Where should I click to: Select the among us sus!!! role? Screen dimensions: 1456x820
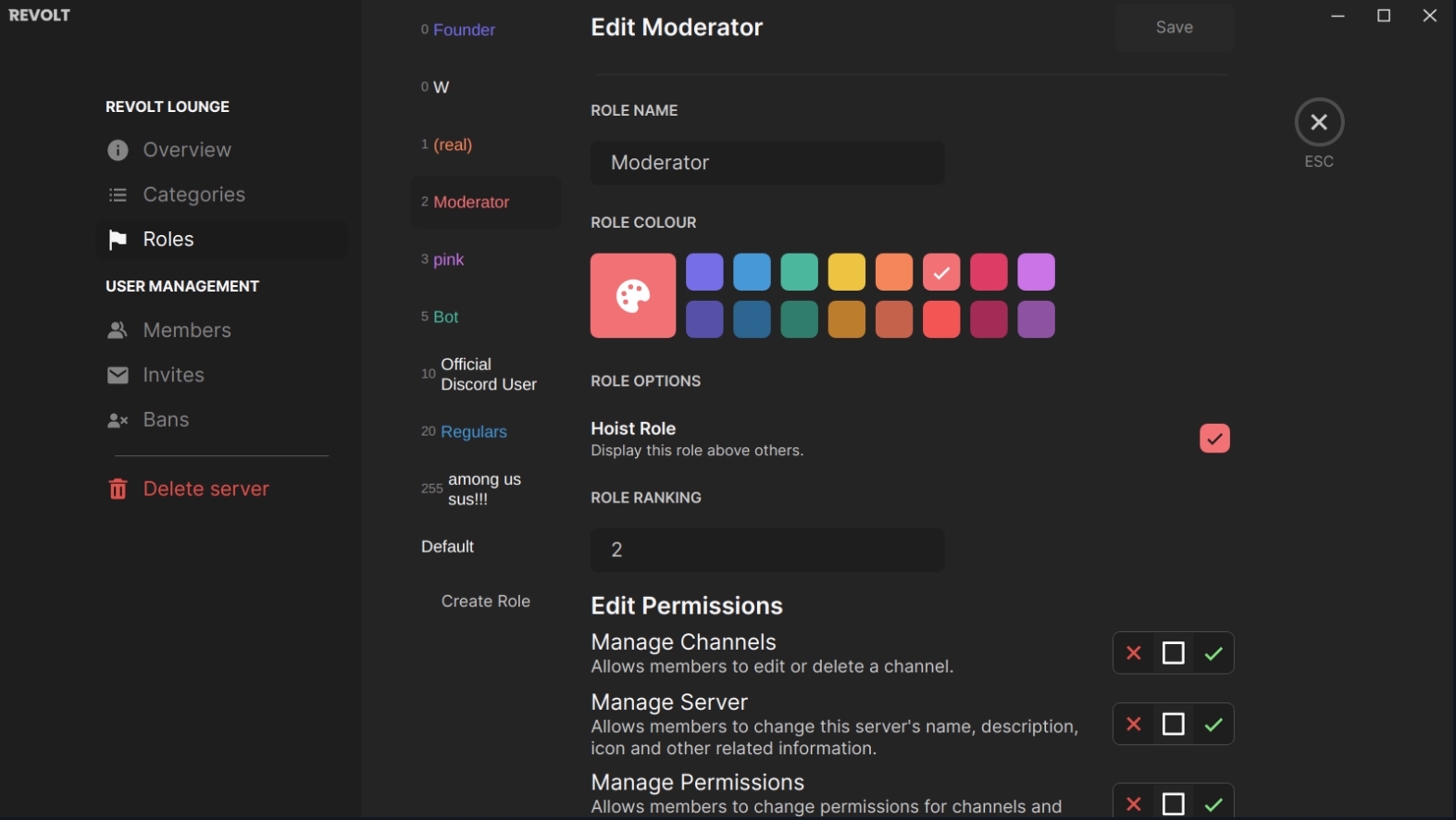coord(486,489)
